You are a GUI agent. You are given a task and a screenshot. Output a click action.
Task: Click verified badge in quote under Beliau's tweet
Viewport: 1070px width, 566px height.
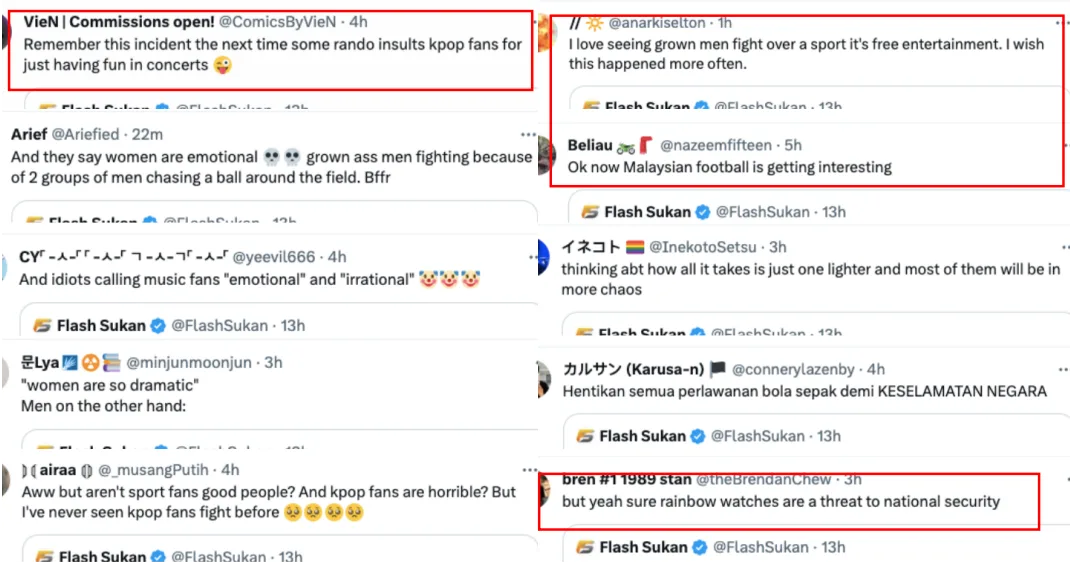[x=703, y=212]
